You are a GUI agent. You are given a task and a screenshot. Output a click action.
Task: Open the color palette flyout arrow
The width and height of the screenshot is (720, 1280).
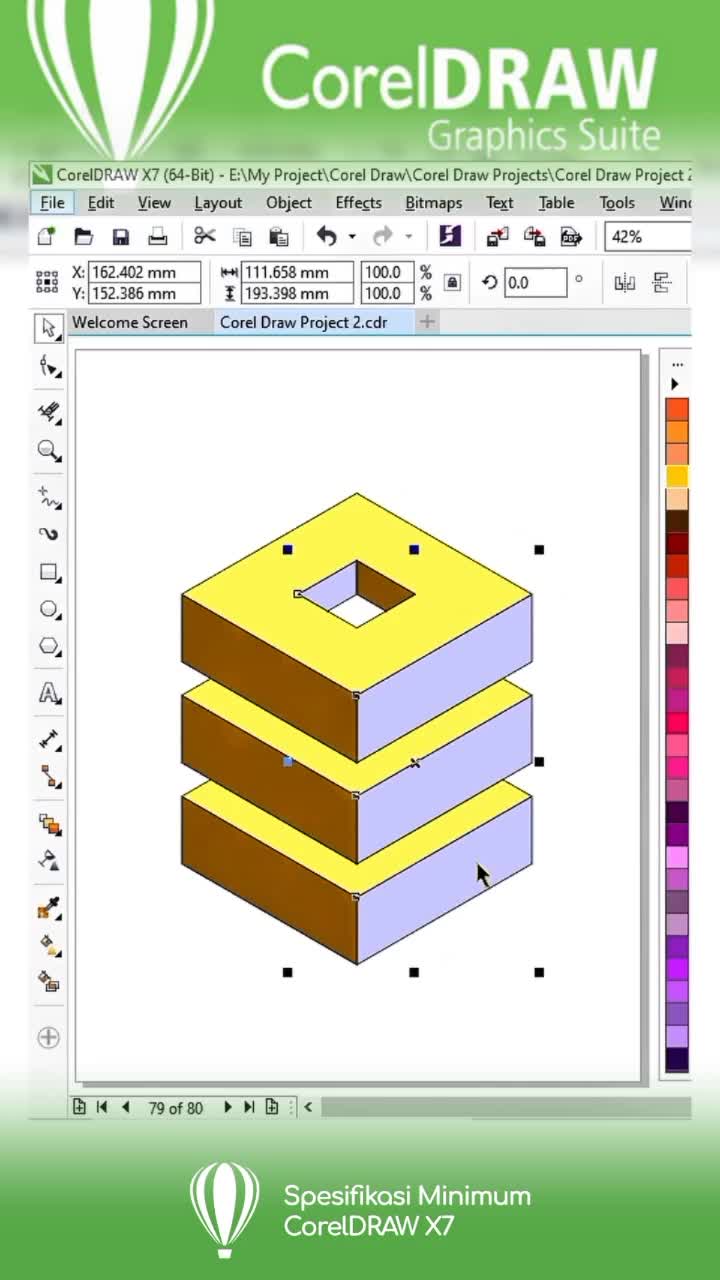coord(676,384)
